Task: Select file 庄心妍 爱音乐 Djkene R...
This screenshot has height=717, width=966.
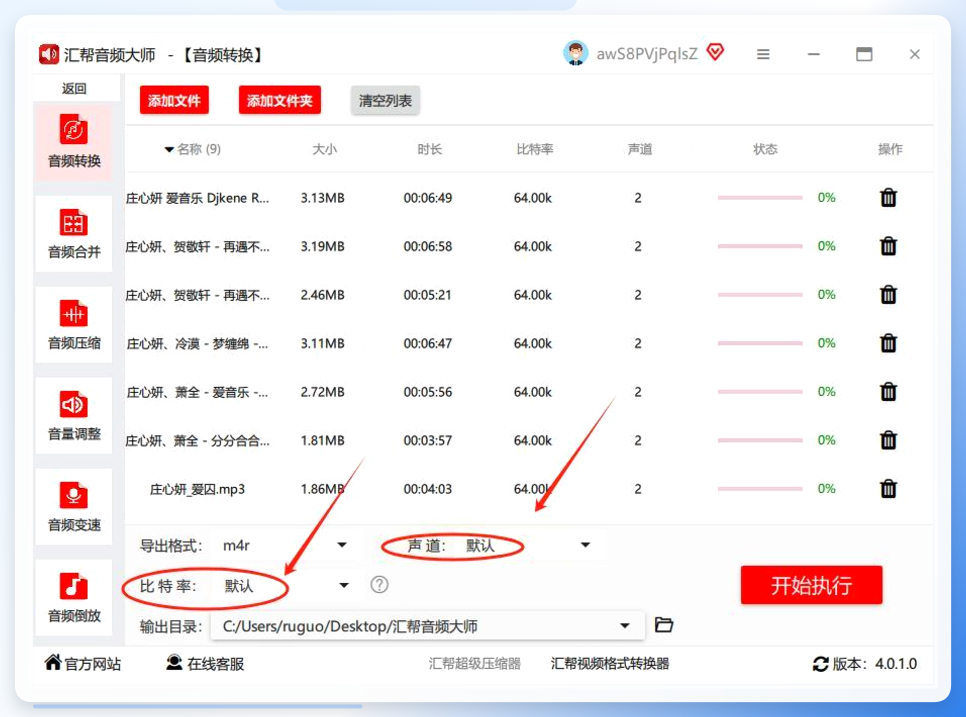Action: tap(197, 198)
